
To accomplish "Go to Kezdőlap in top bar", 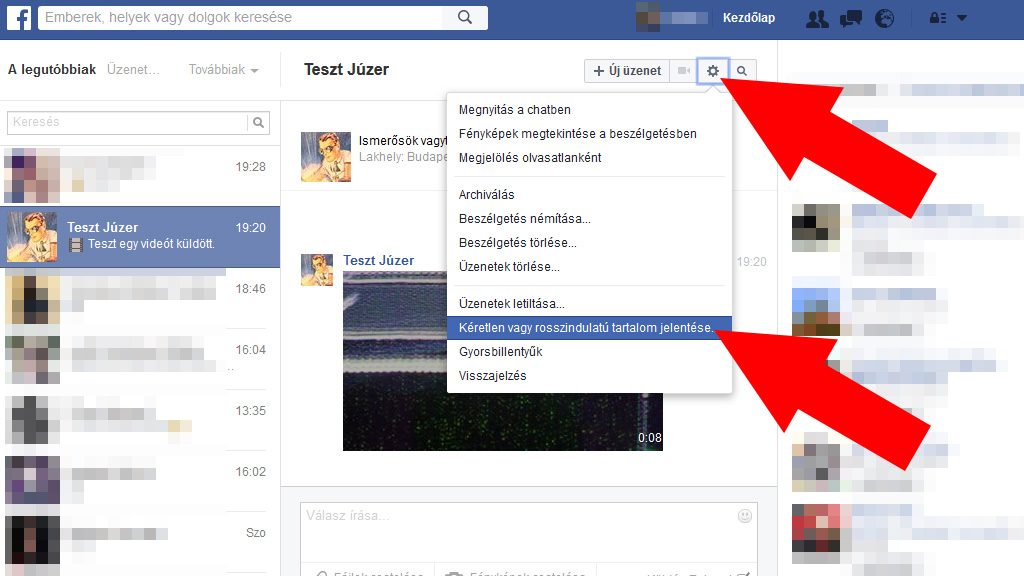I will tap(748, 18).
